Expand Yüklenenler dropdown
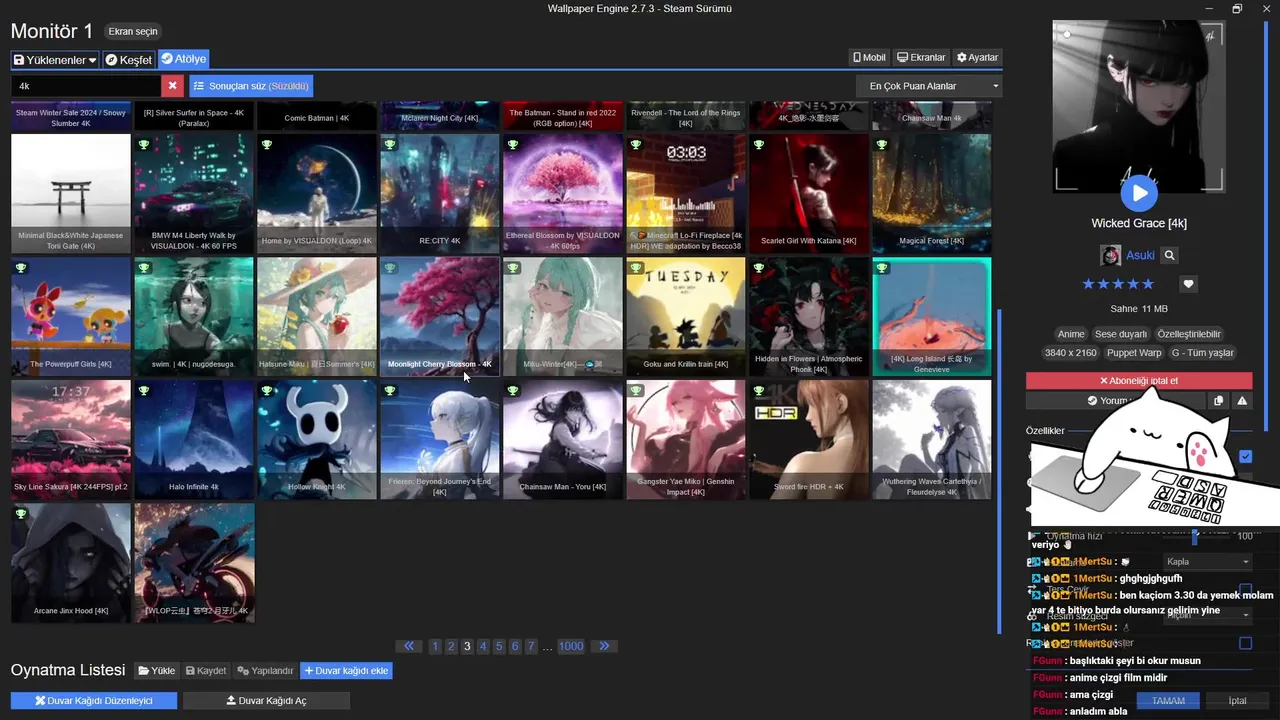Image resolution: width=1280 pixels, height=720 pixels. [x=55, y=60]
